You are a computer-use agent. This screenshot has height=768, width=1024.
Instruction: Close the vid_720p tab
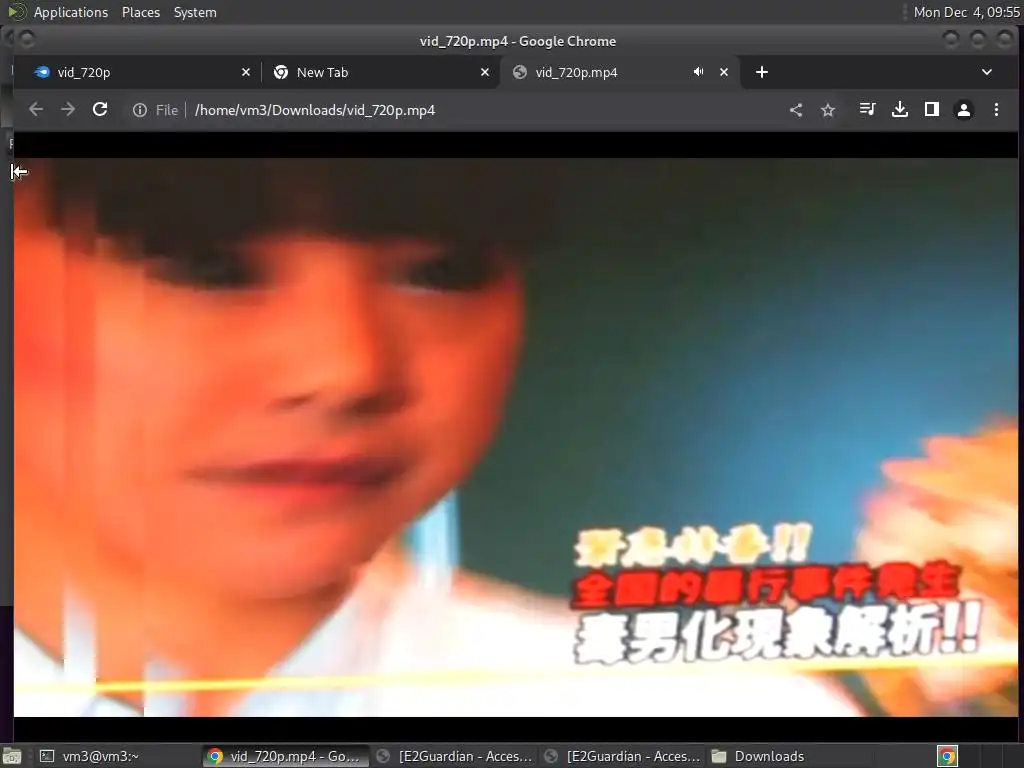point(246,72)
